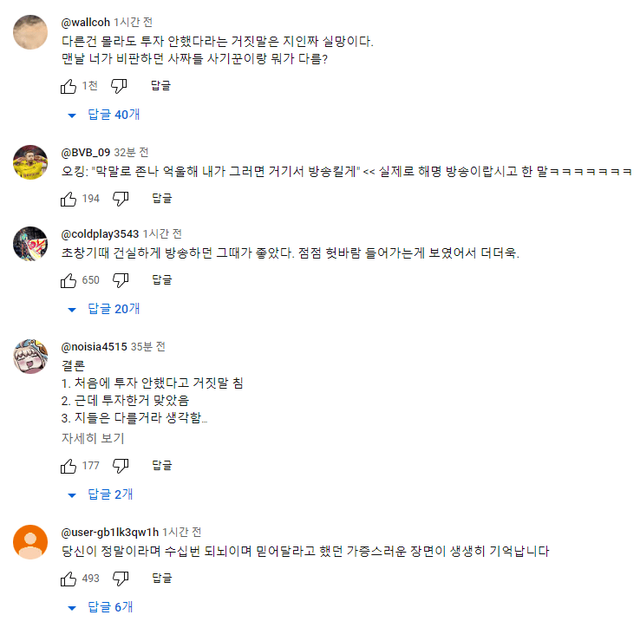
Task: Like the @coldplay3543 comment
Action: 68,280
